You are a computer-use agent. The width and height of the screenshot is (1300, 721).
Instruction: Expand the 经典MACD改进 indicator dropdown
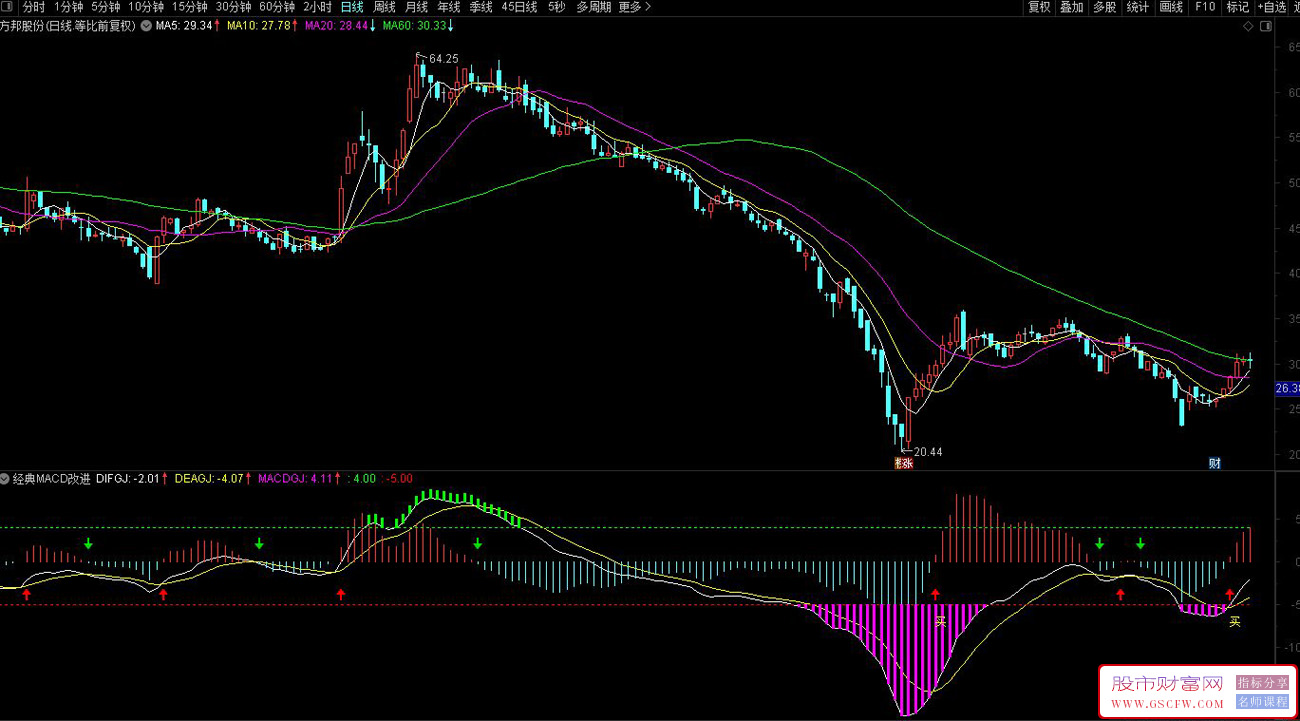point(6,479)
